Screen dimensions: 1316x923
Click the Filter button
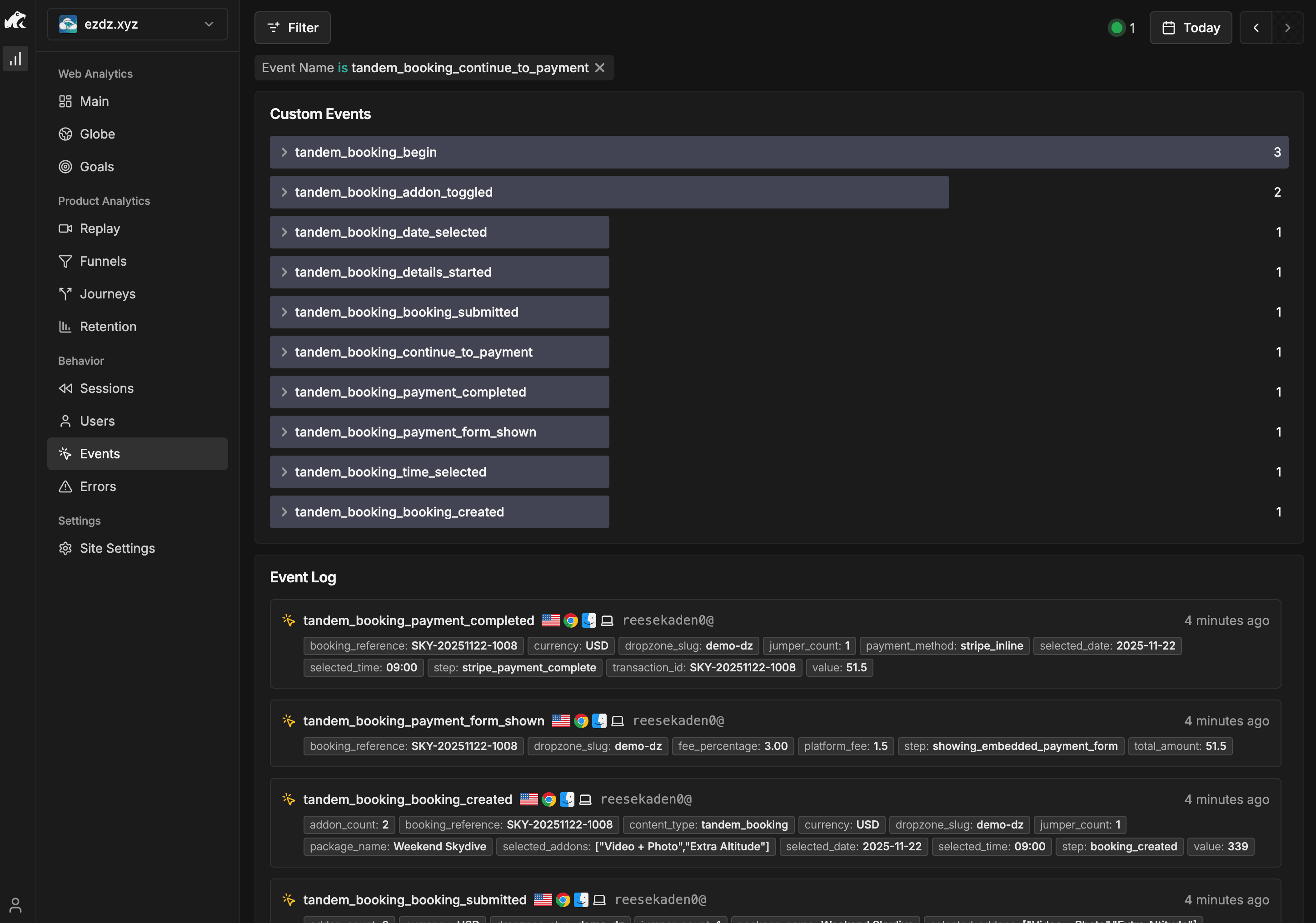292,27
